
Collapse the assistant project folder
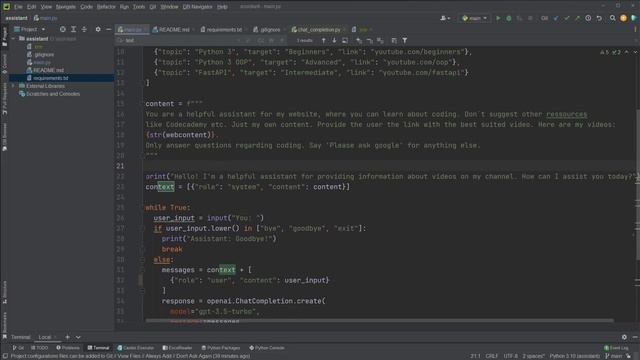click(x=13, y=39)
